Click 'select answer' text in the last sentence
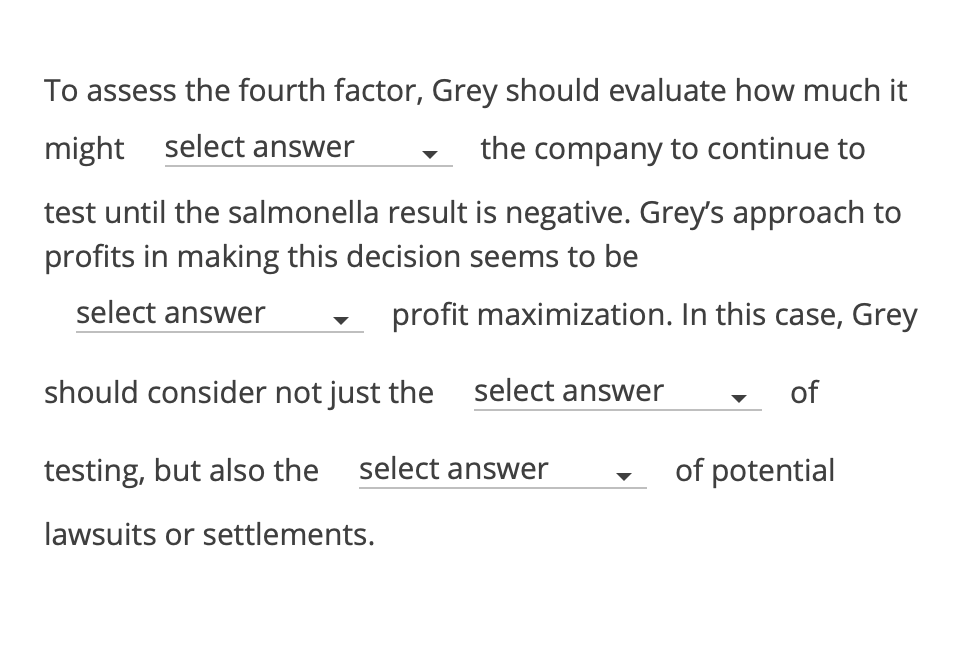Viewport: 968px width, 655px height. click(453, 469)
